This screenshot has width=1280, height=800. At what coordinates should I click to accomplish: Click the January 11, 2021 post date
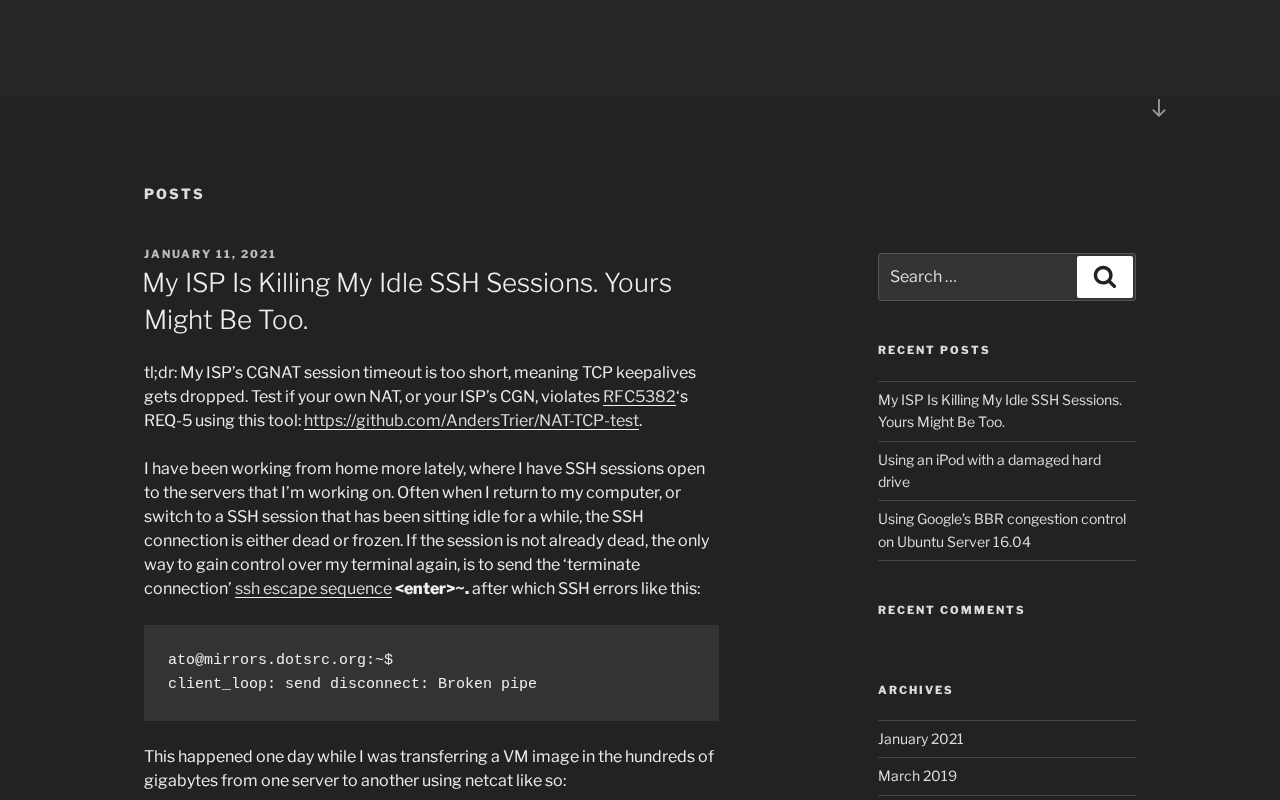(x=210, y=254)
